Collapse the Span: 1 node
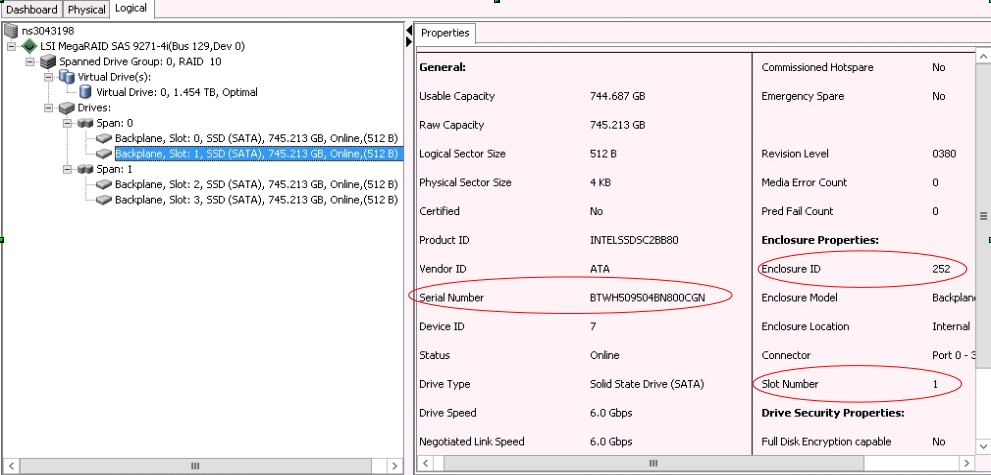Viewport: 991px width, 475px height. (68, 169)
